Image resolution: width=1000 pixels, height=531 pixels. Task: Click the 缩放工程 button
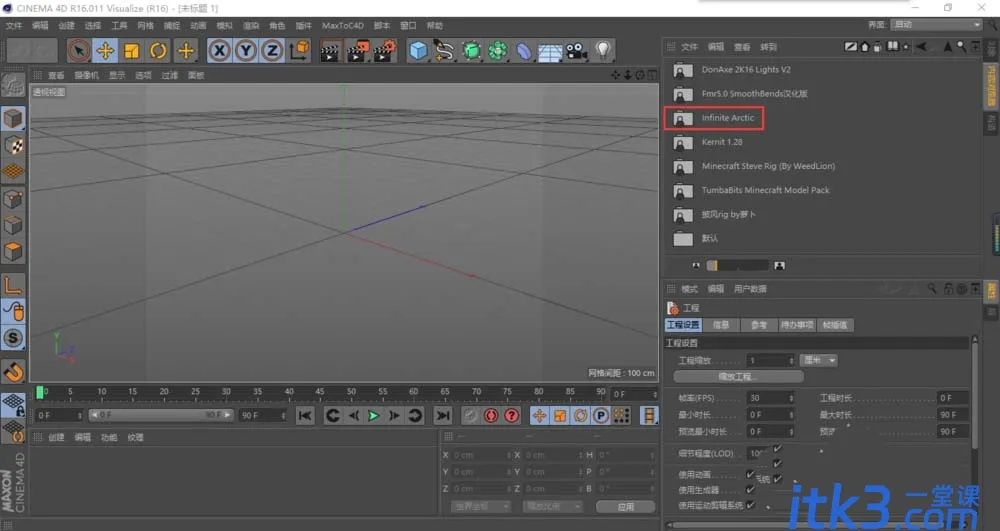[x=738, y=377]
